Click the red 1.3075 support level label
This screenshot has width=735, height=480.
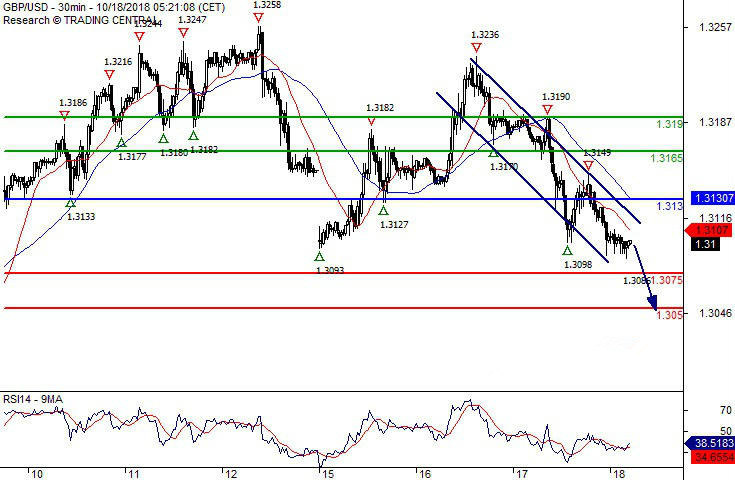coord(668,280)
